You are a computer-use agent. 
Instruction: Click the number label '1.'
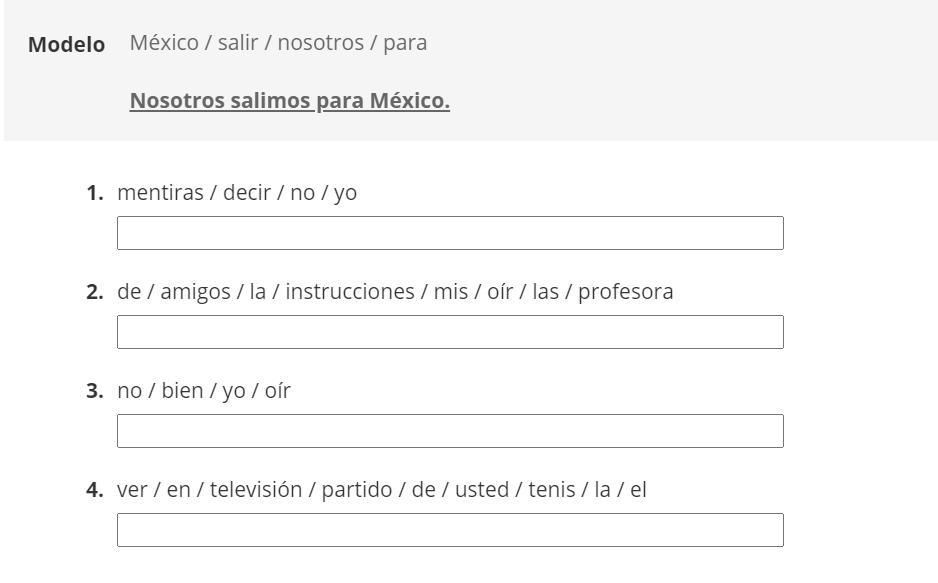tap(95, 193)
